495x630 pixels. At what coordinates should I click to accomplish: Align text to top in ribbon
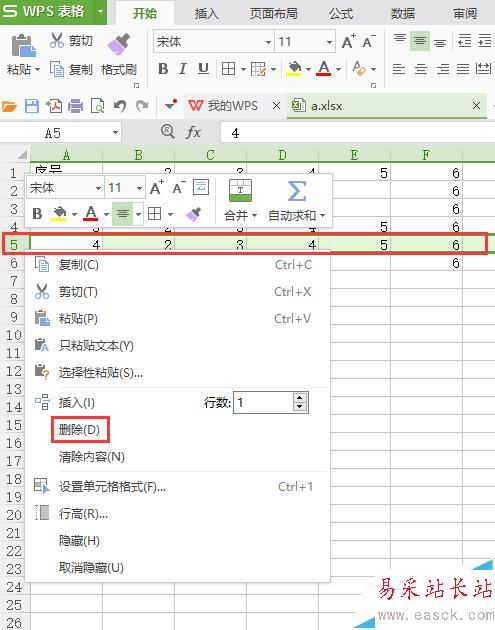coord(400,40)
